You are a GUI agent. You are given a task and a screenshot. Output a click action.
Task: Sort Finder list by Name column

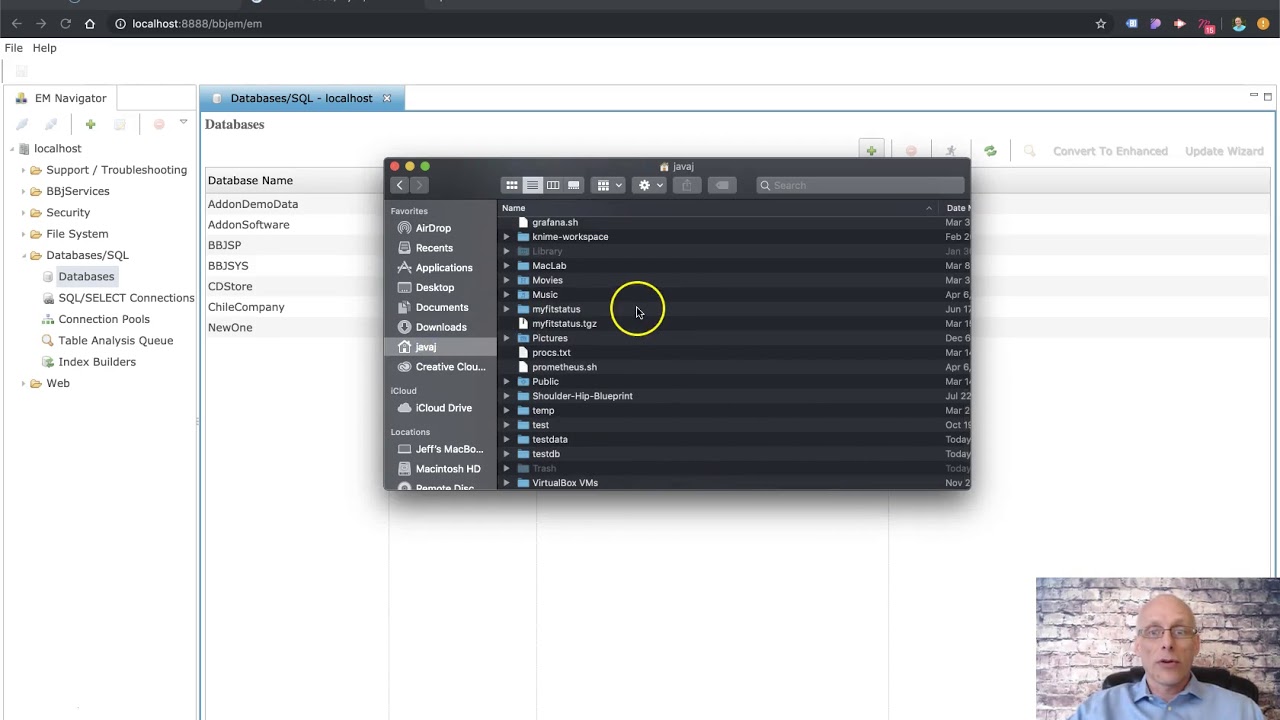click(x=718, y=208)
